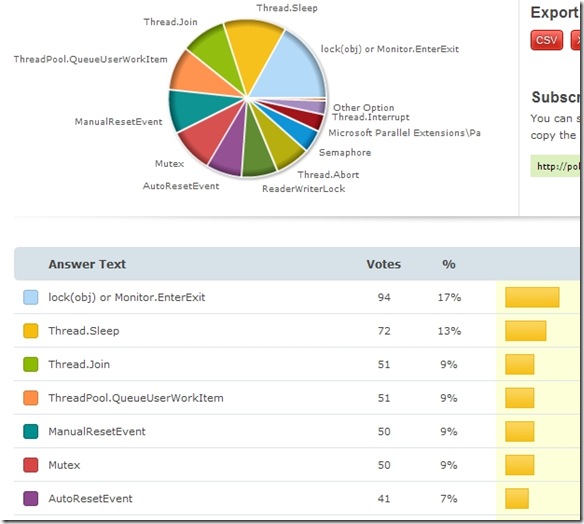This screenshot has width=584, height=524.
Task: Click the Semaphore pie chart label
Action: point(345,152)
